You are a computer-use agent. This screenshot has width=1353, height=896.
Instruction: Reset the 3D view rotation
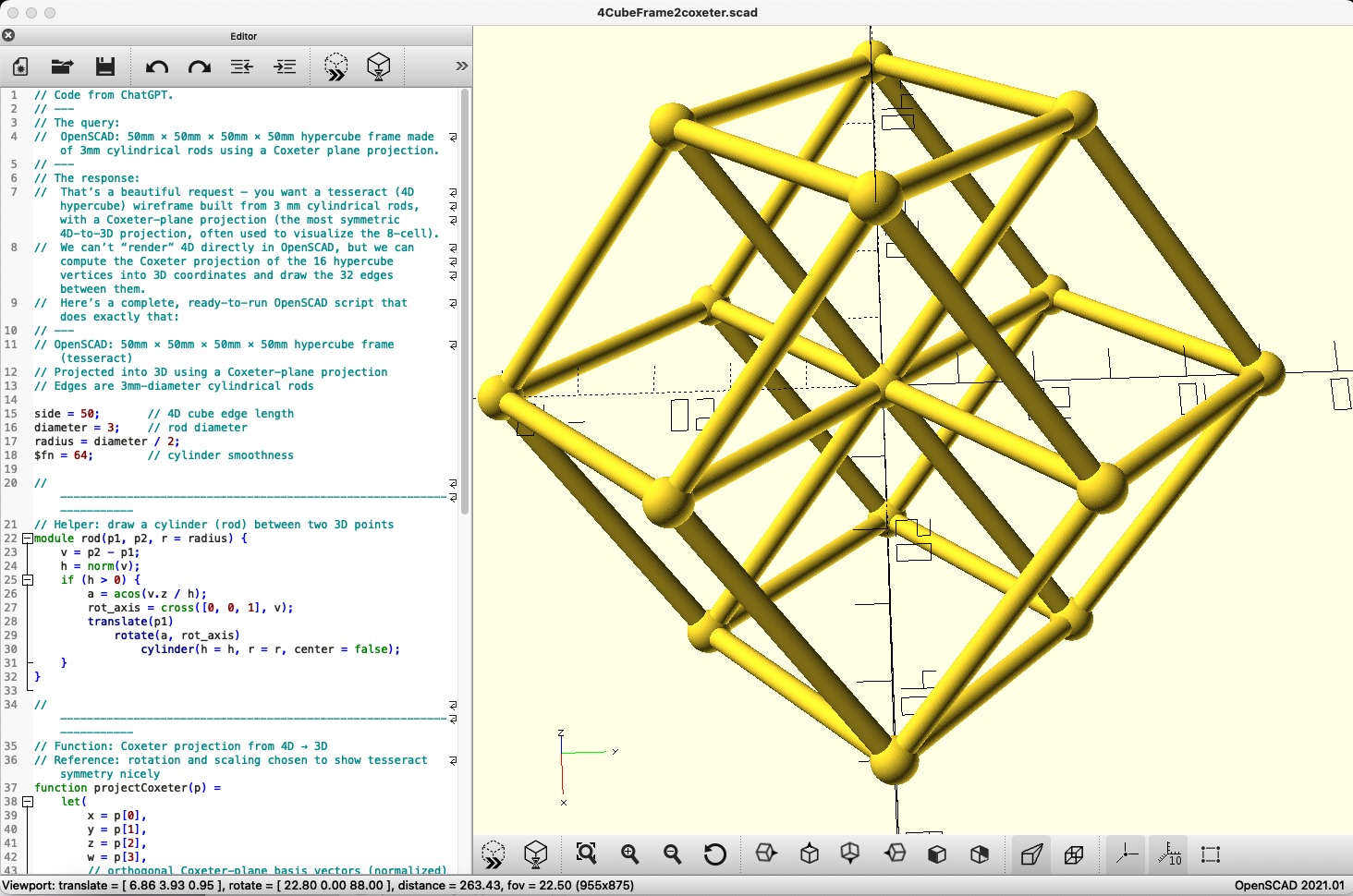coord(714,854)
